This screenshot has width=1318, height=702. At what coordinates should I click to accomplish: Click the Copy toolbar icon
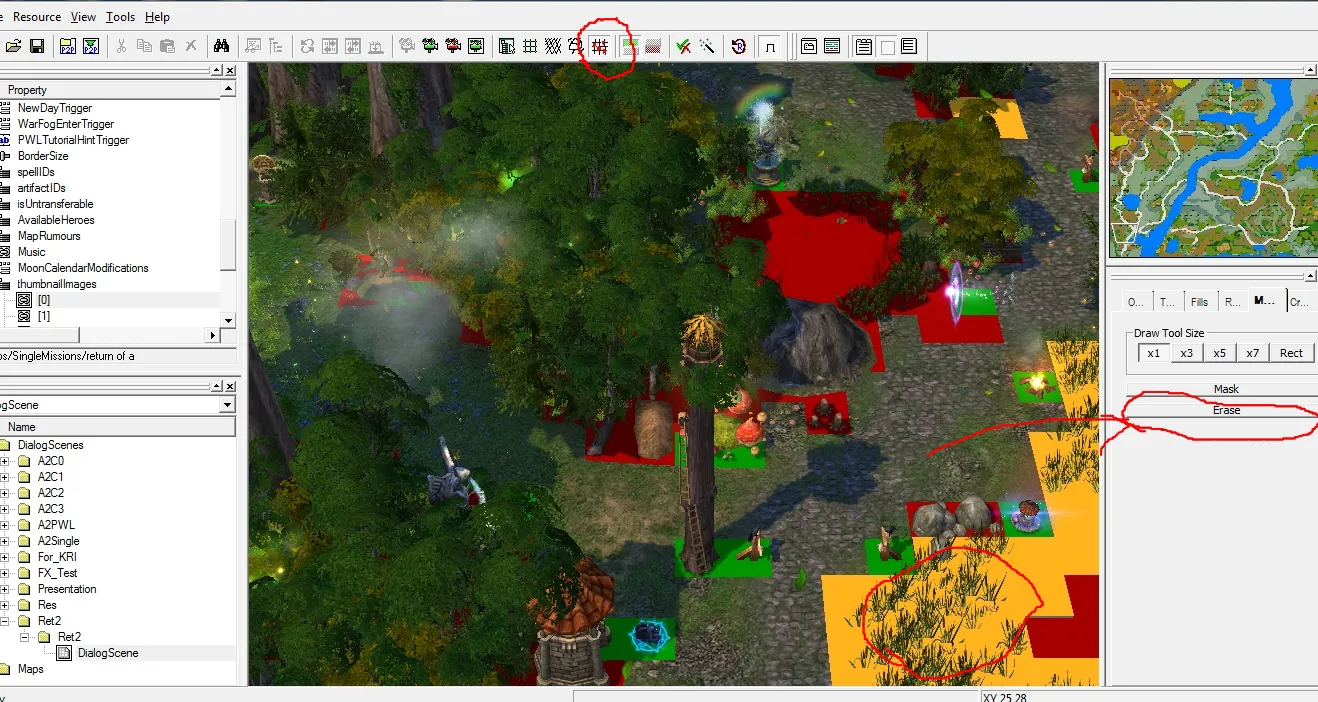144,46
